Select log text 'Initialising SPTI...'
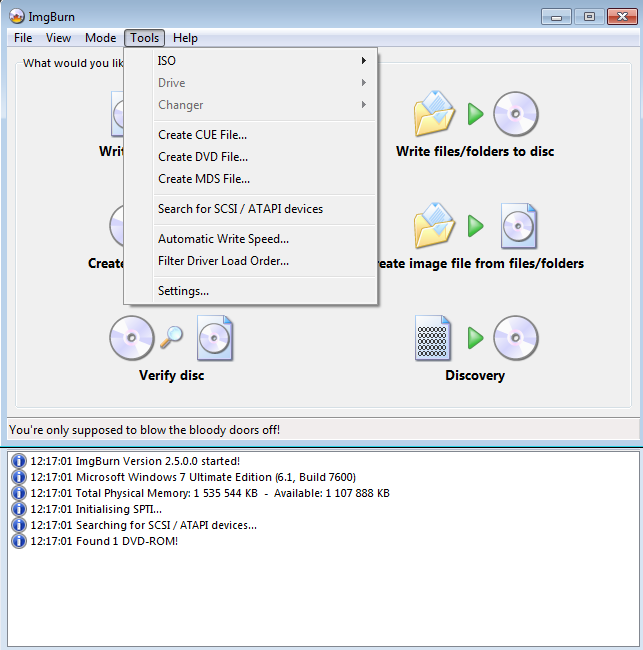Viewport: 643px width, 650px height. [x=119, y=509]
